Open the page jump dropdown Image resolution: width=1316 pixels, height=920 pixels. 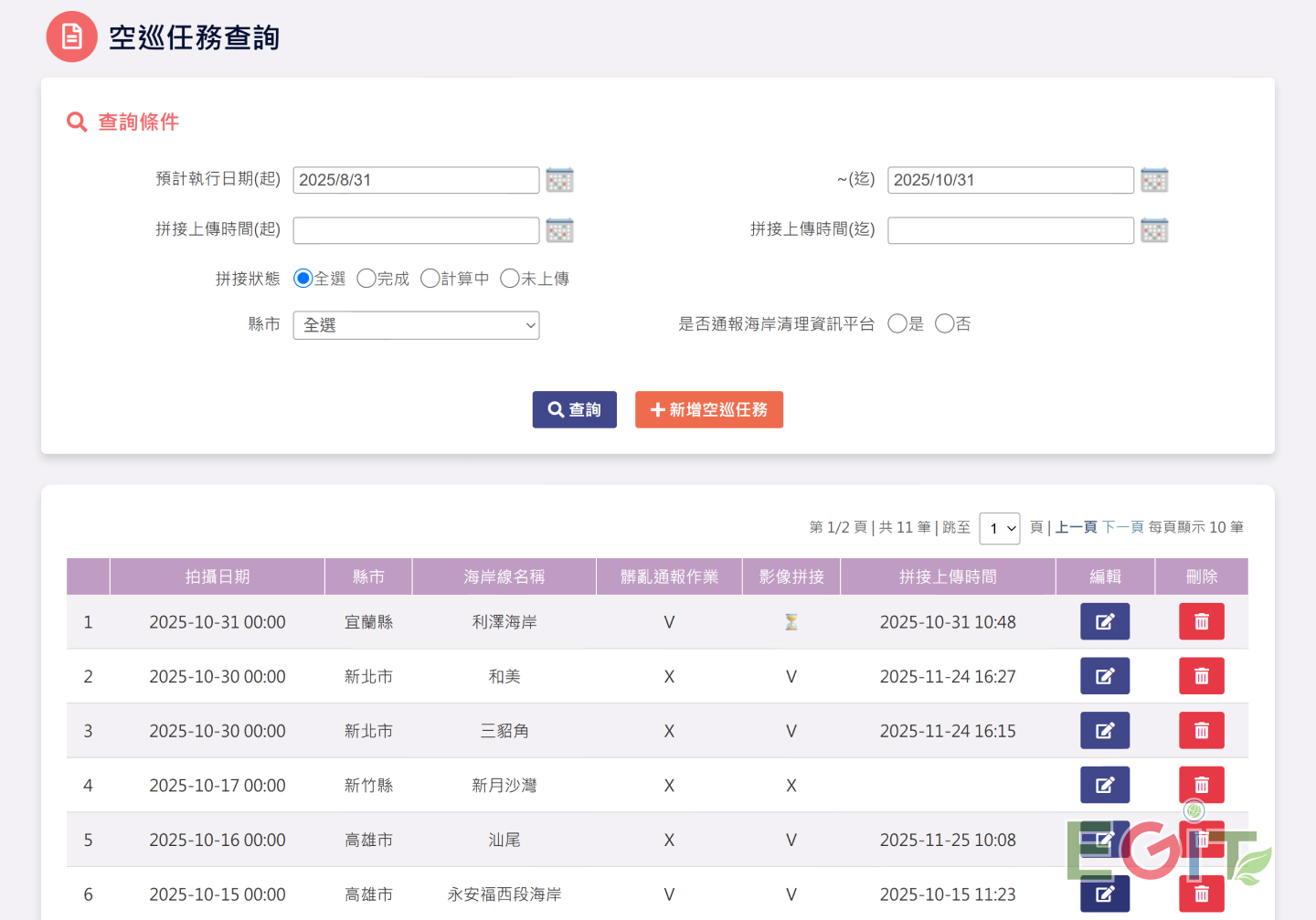[1000, 528]
